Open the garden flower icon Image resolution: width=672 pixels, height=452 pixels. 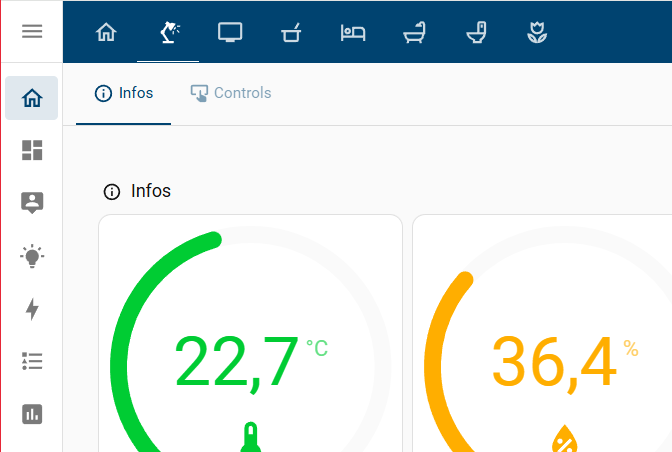tap(537, 32)
